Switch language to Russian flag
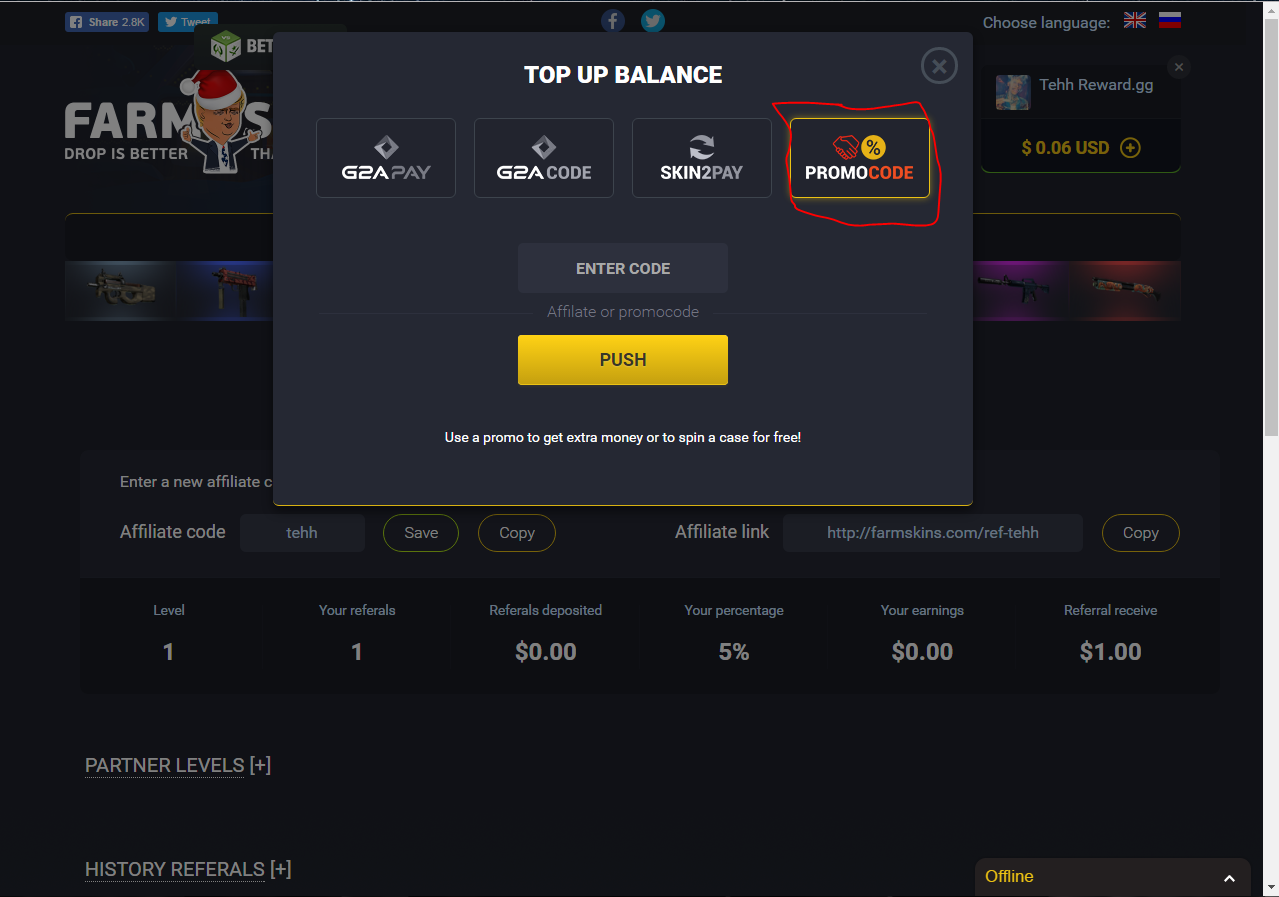 [1170, 20]
